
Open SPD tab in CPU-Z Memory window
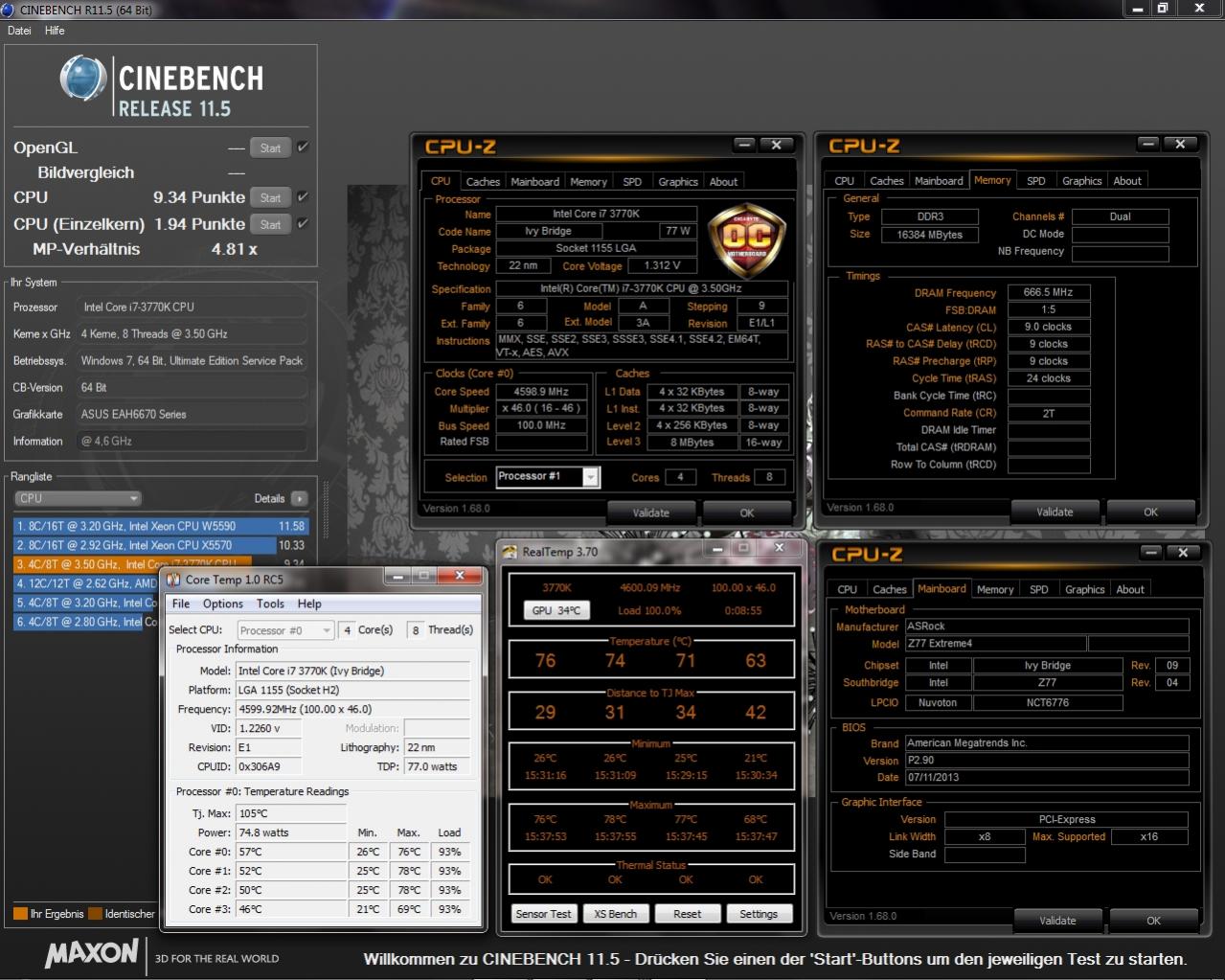(1036, 181)
